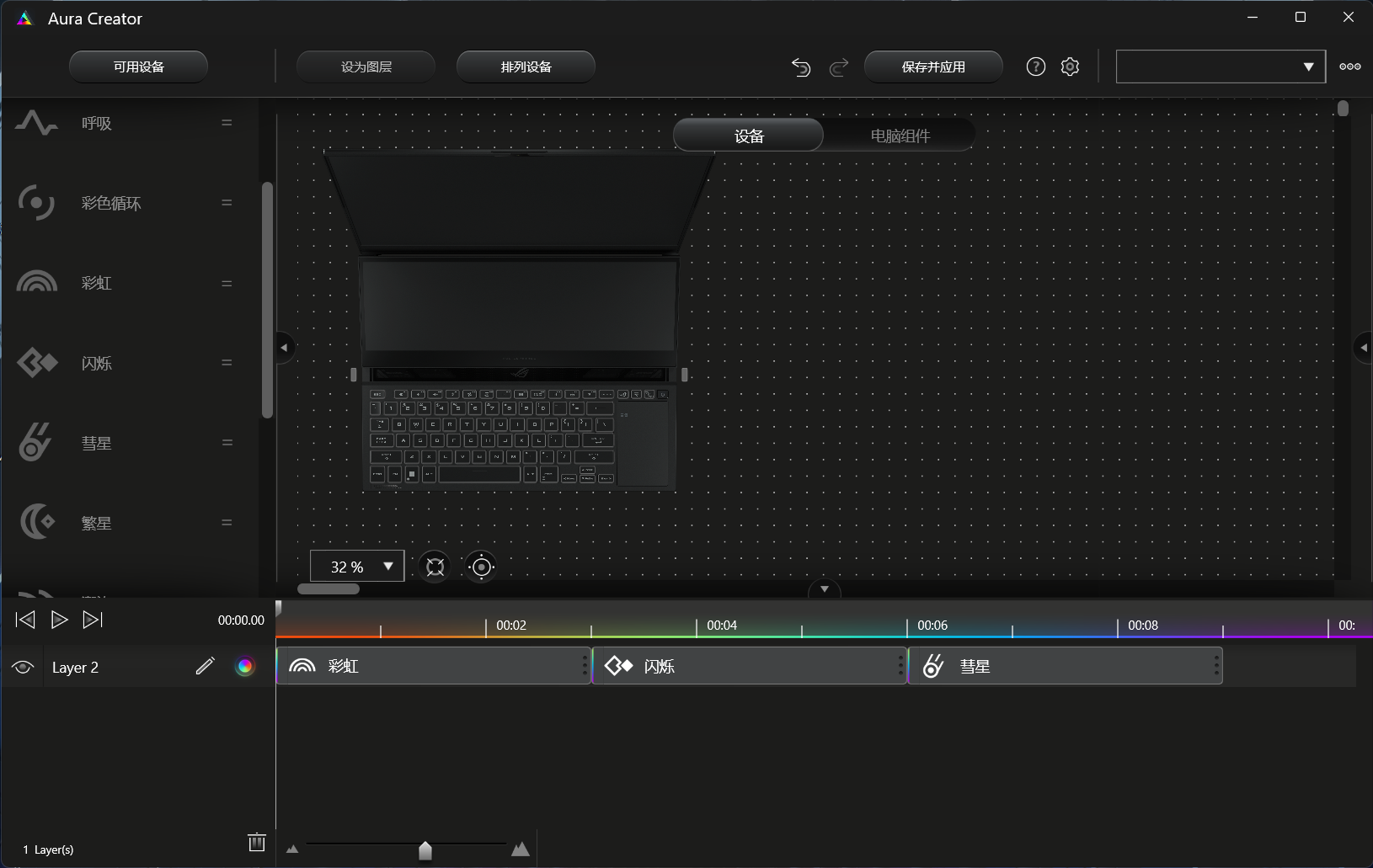Viewport: 1373px width, 868px height.
Task: Collapse the canvas with bottom down-arrow
Action: (x=825, y=589)
